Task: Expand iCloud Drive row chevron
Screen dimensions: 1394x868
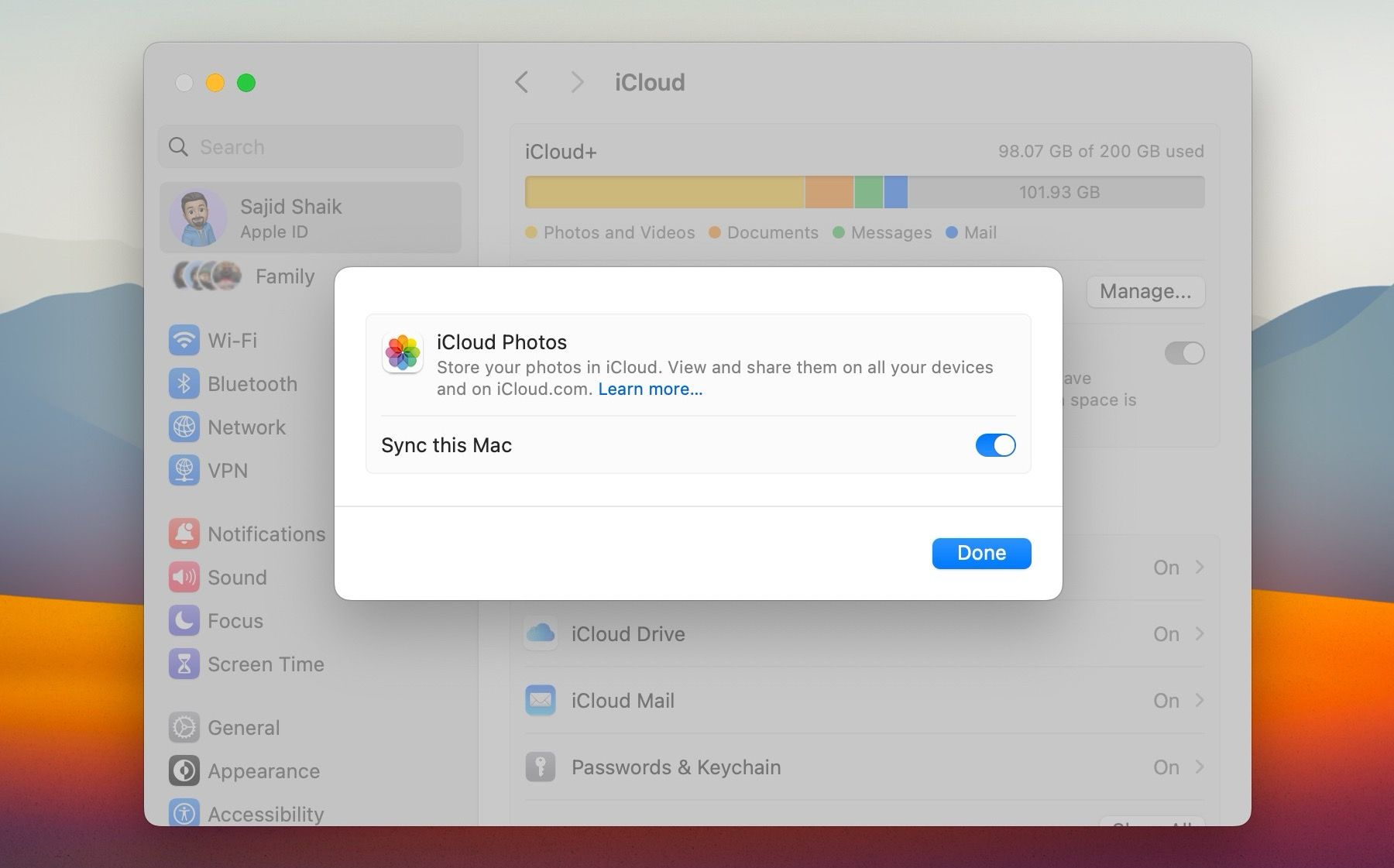Action: pyautogui.click(x=1199, y=633)
